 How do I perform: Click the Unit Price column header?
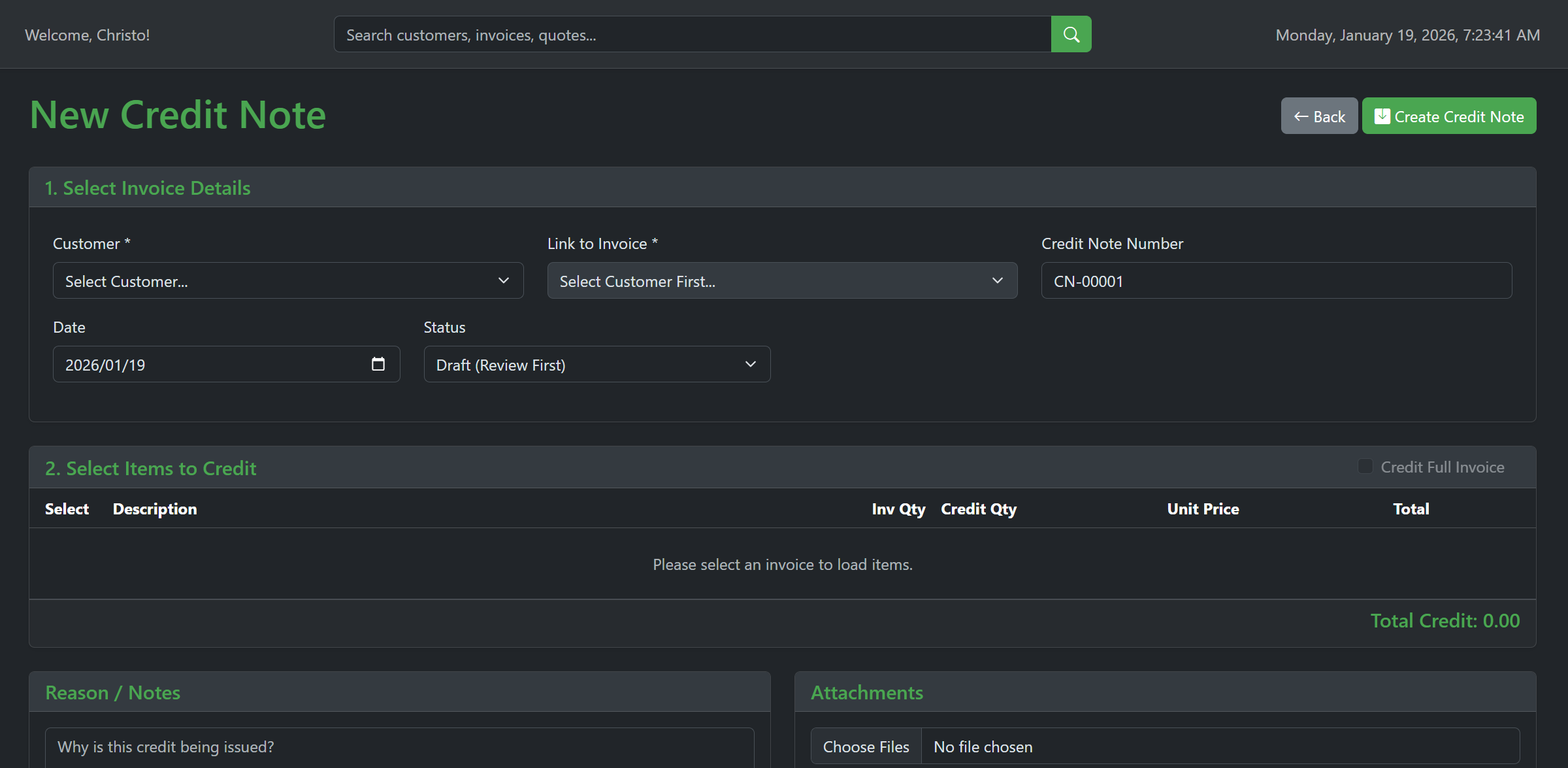click(1203, 509)
